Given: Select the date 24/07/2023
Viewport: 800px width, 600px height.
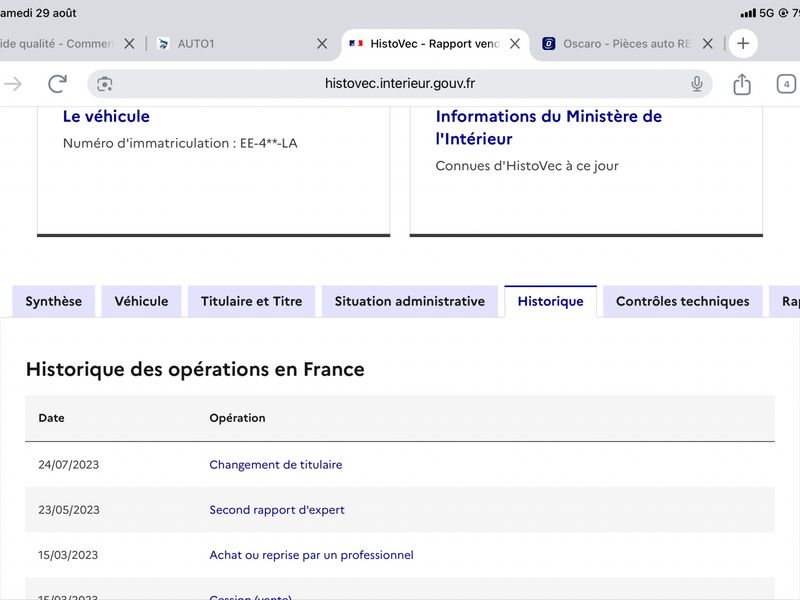Looking at the screenshot, I should pyautogui.click(x=68, y=465).
